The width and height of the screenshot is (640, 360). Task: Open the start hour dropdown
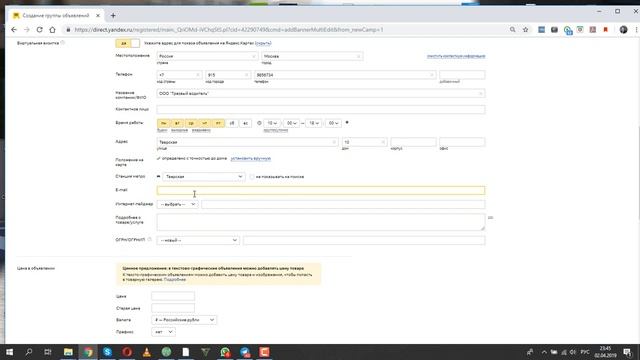click(x=272, y=123)
